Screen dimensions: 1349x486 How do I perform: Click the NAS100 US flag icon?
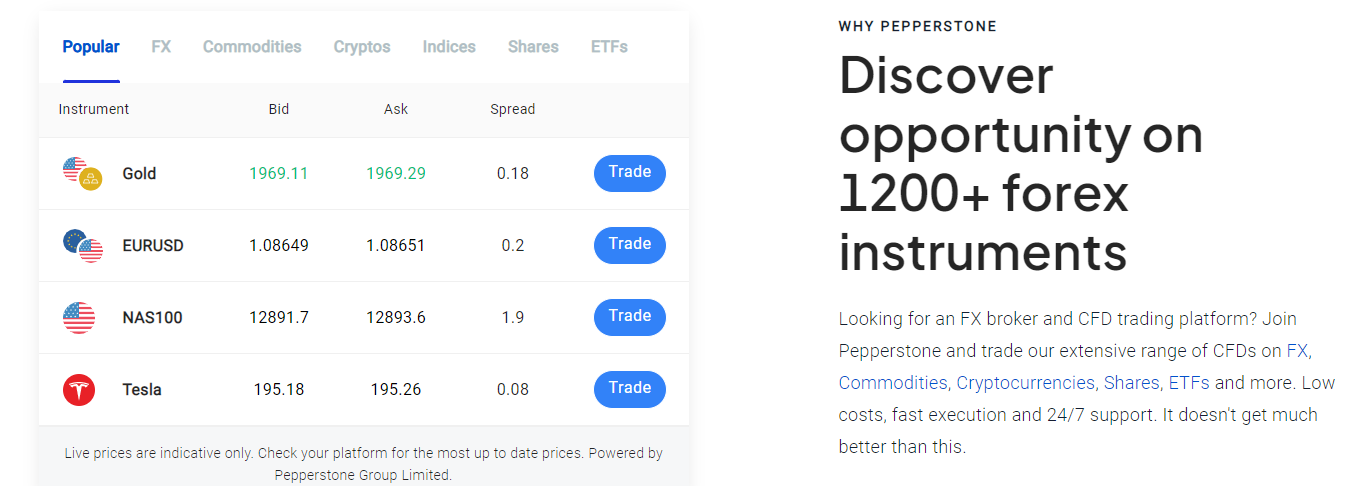79,318
